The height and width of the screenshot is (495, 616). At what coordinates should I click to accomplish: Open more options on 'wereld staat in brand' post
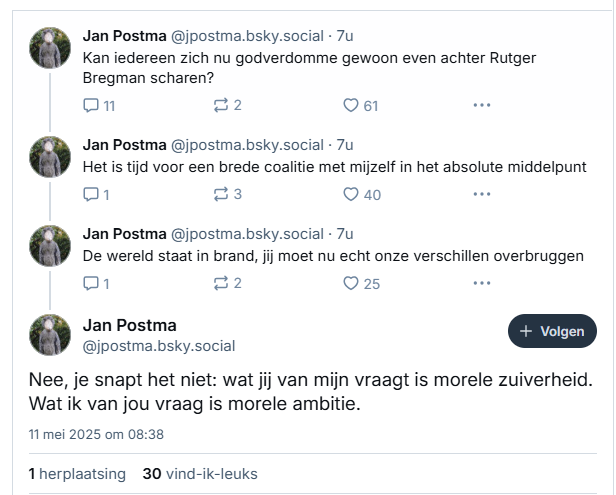click(x=482, y=283)
